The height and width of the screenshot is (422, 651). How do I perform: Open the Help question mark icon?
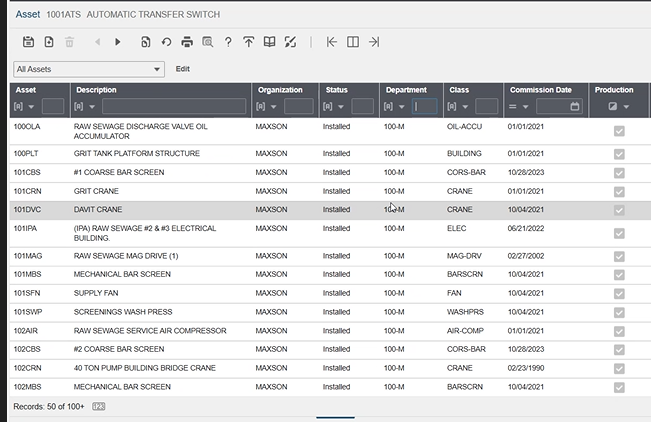point(228,42)
